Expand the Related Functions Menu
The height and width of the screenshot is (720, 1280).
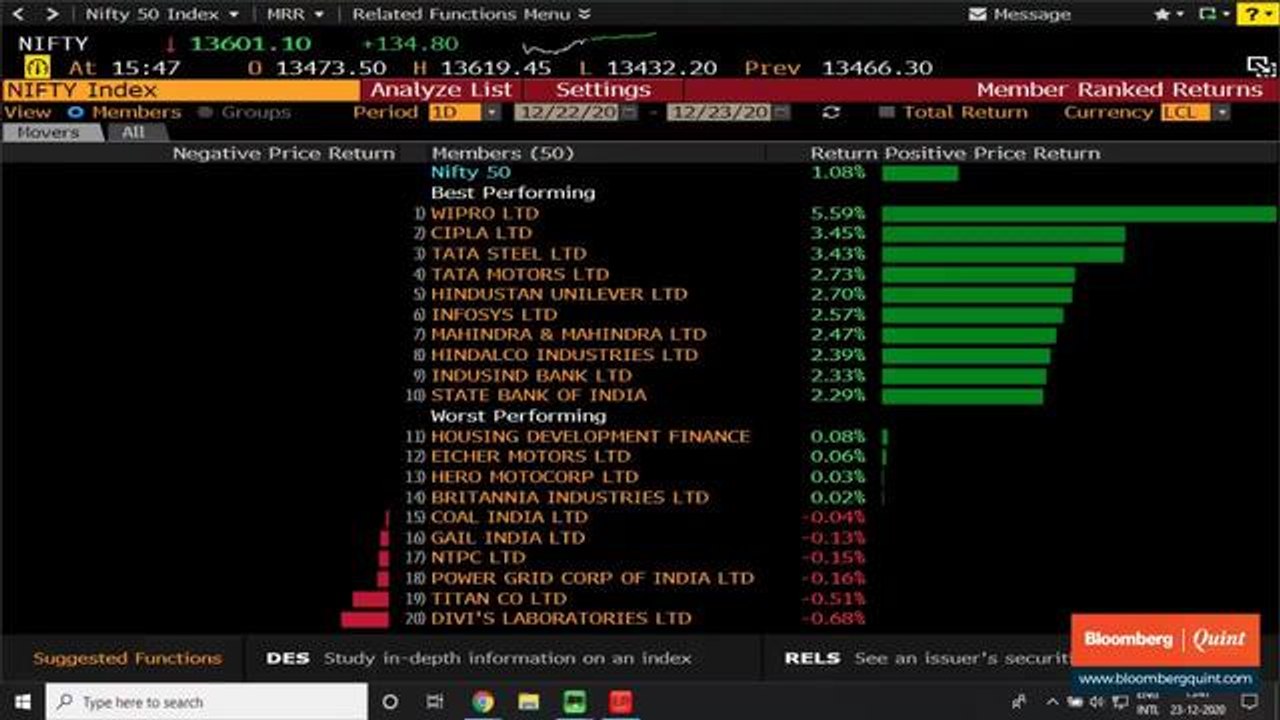[x=471, y=14]
